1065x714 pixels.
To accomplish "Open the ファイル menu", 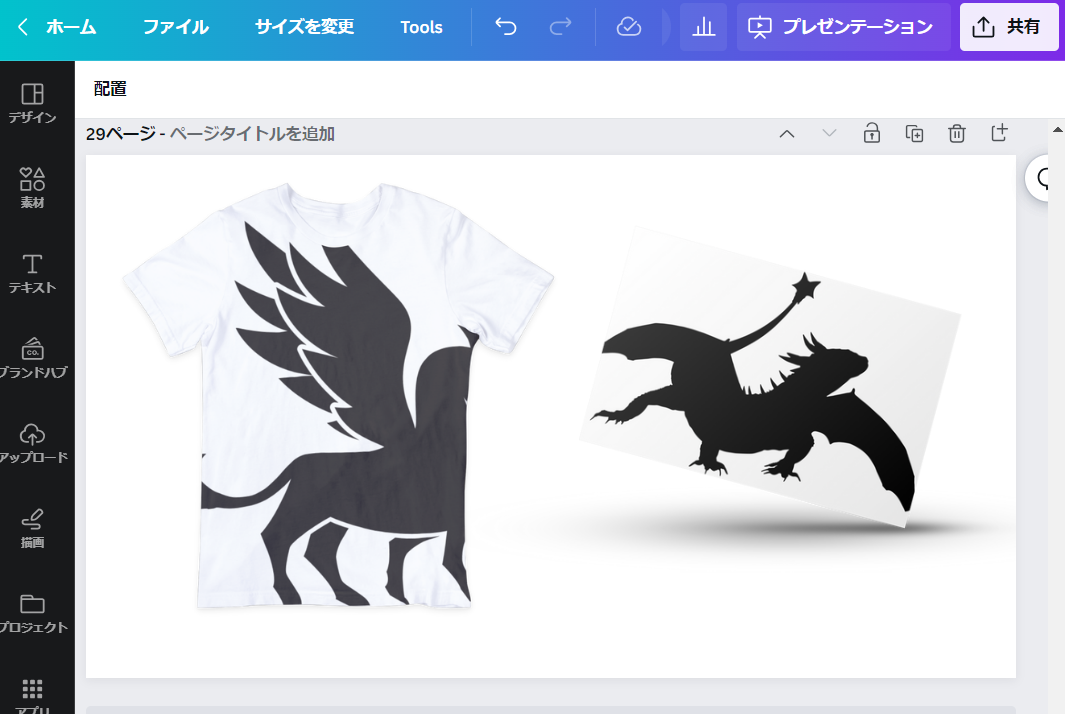I will 175,27.
